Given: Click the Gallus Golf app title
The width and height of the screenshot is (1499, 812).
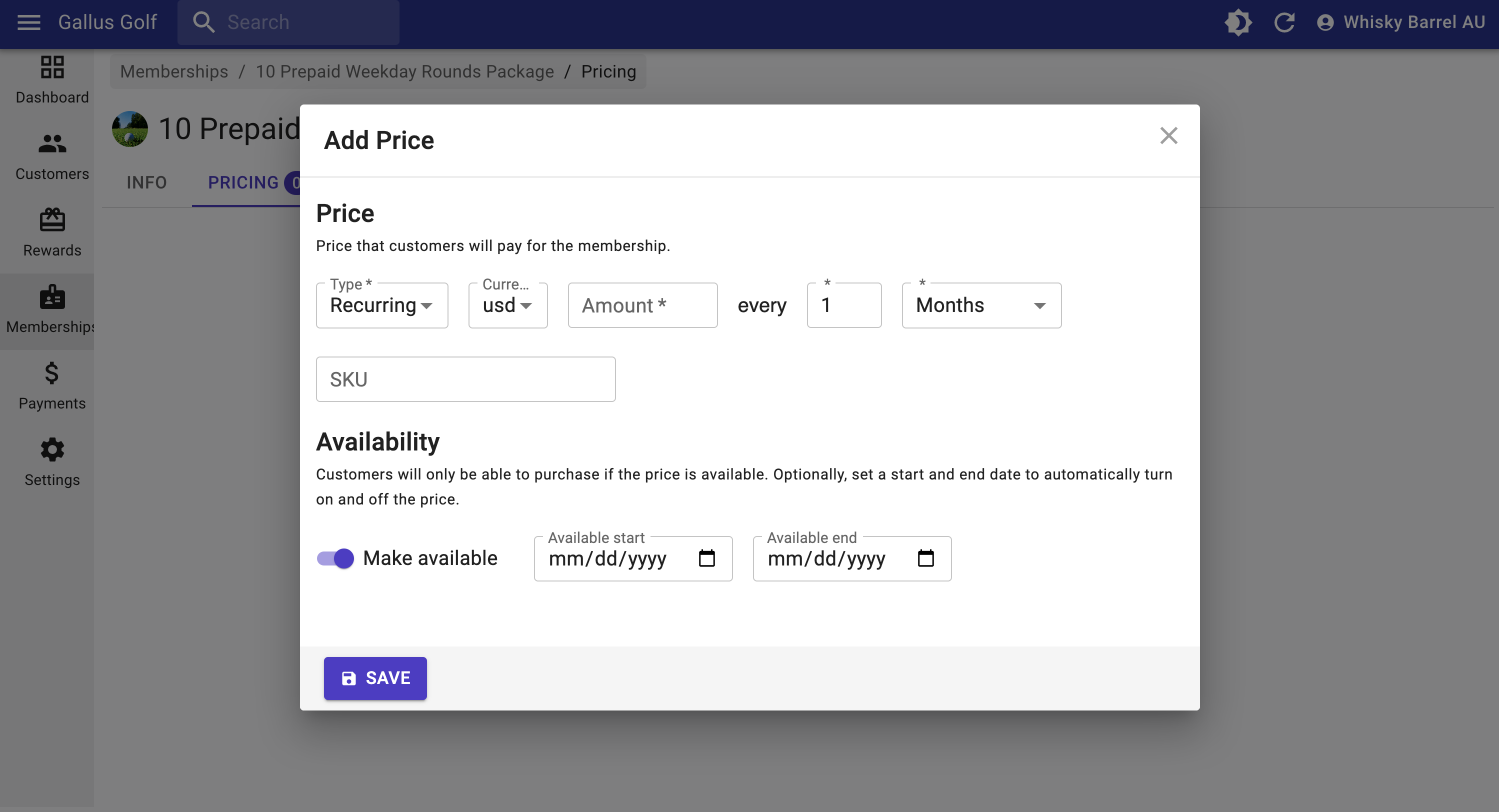Looking at the screenshot, I should click(x=107, y=22).
